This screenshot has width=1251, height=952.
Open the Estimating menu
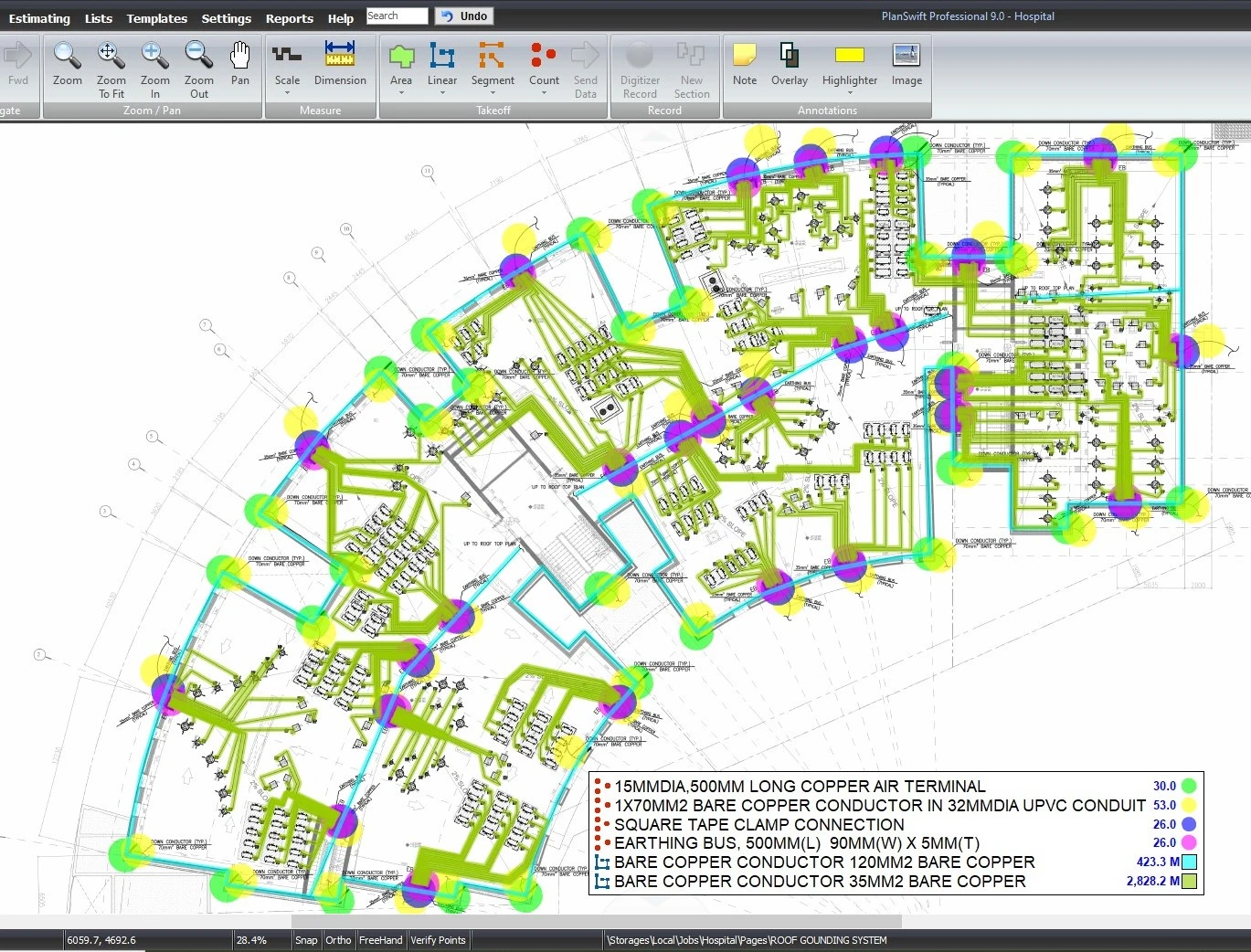(39, 18)
